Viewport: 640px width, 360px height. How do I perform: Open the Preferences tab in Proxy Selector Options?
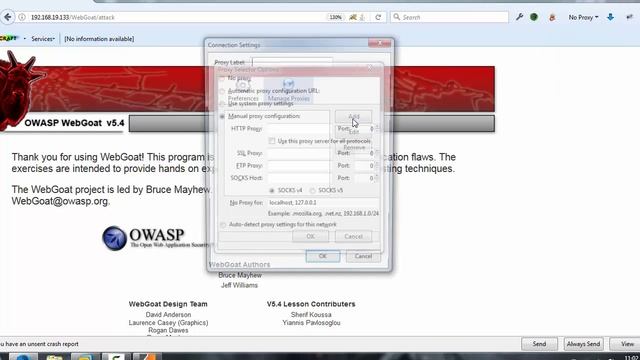[243, 91]
